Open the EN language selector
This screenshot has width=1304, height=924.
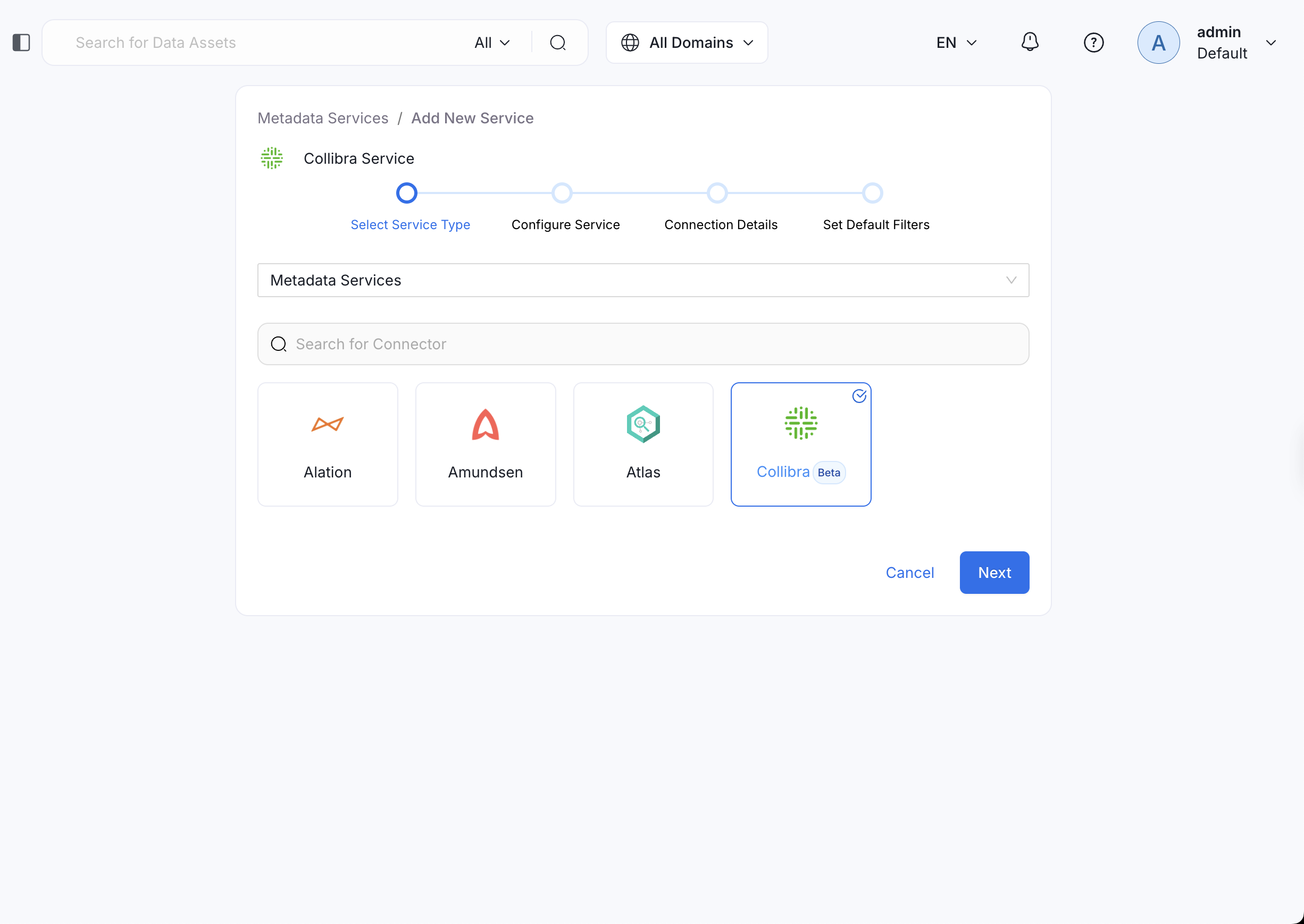coord(956,43)
